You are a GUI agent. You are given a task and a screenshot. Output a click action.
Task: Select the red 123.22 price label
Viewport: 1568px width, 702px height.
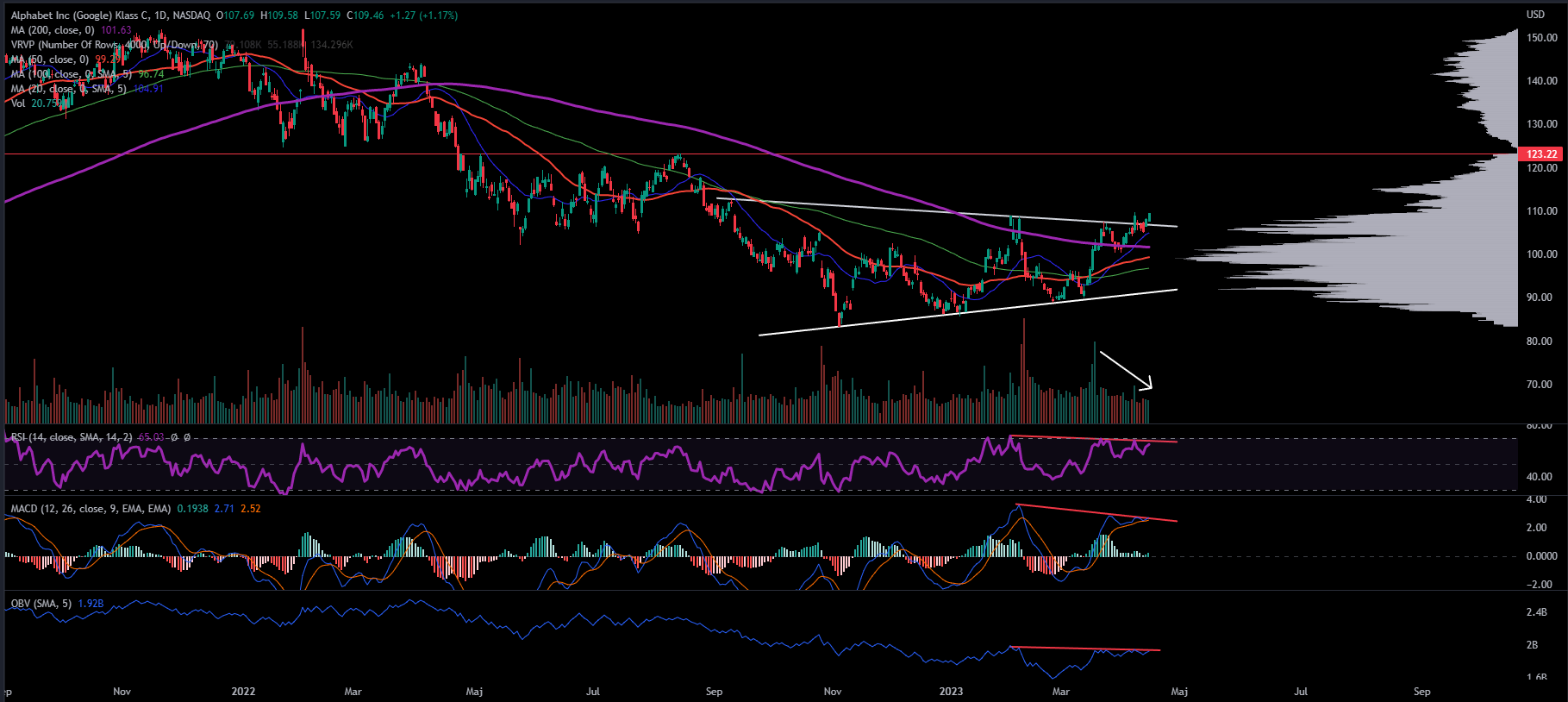1541,154
